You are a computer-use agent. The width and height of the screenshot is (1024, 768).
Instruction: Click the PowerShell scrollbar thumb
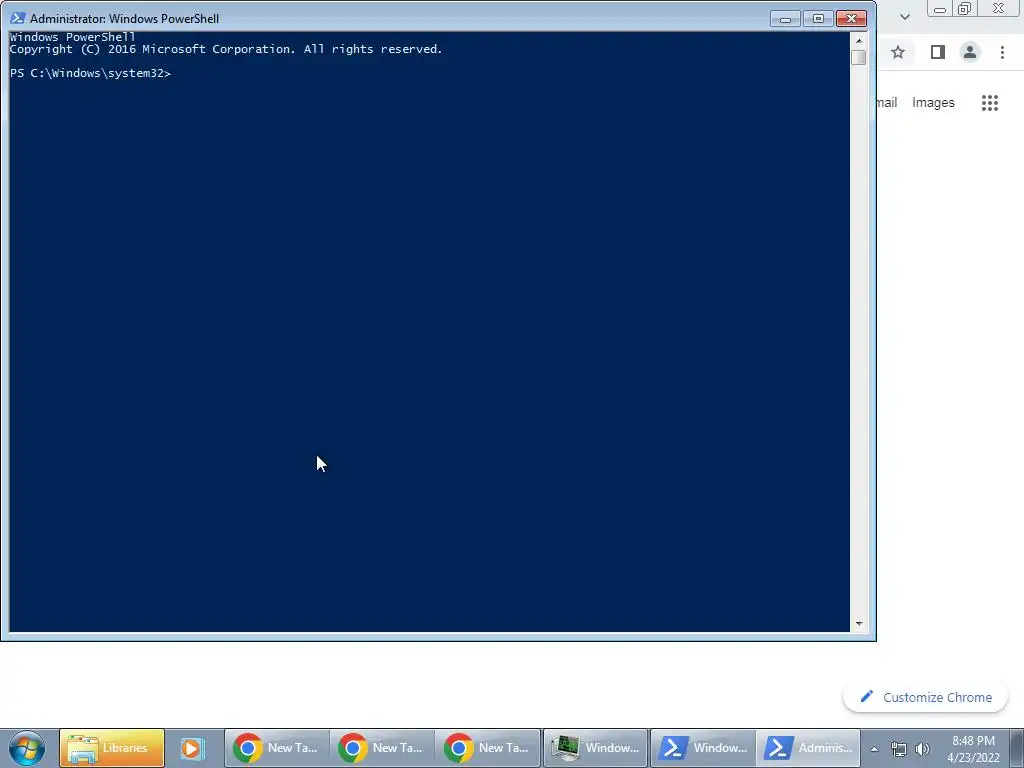(x=859, y=57)
